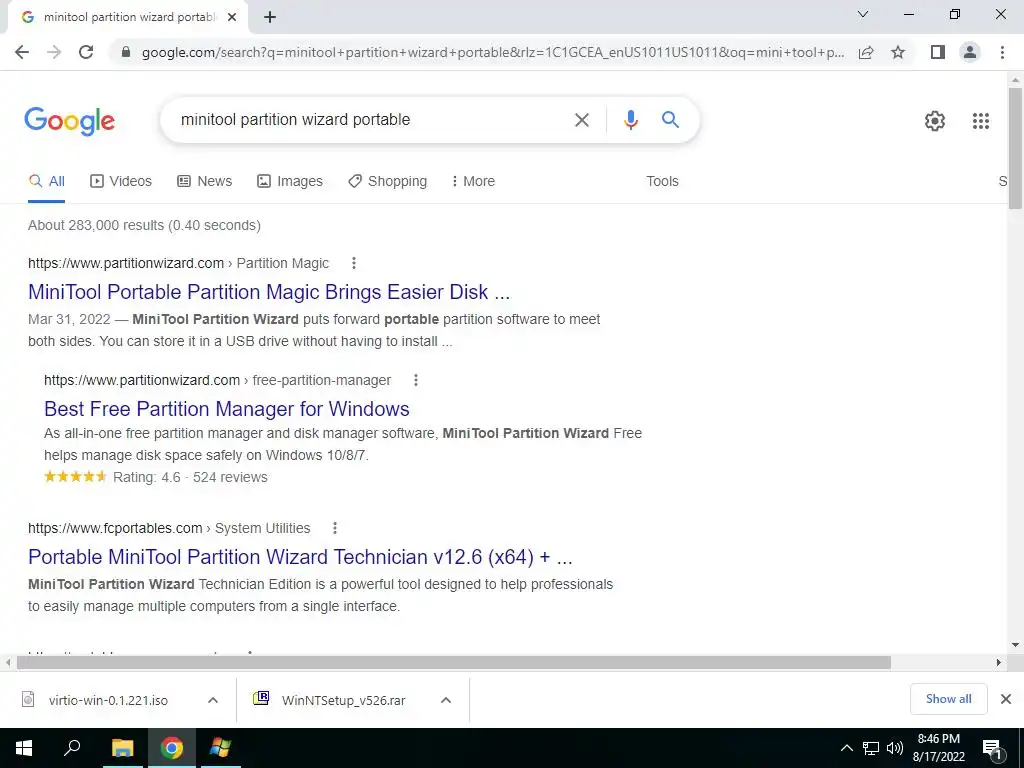
Task: Open MiniTool Portable Partition Magic result link
Action: point(269,292)
